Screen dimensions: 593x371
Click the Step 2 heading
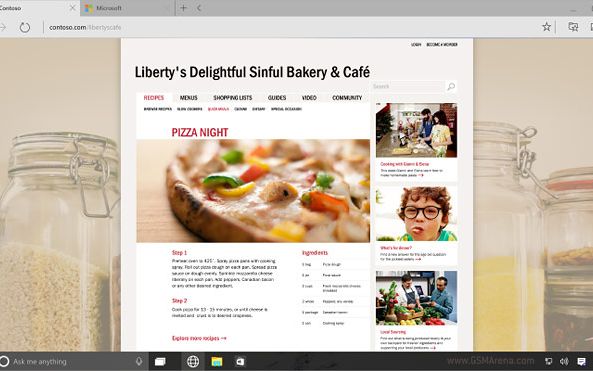(179, 301)
